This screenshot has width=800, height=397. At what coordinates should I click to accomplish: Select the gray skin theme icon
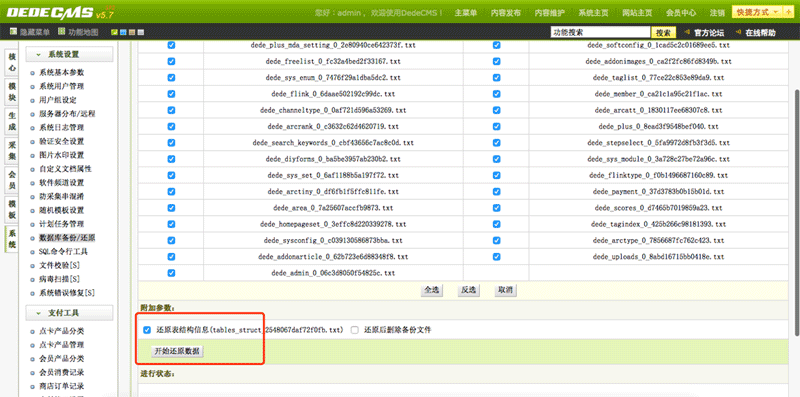pyautogui.click(x=140, y=33)
